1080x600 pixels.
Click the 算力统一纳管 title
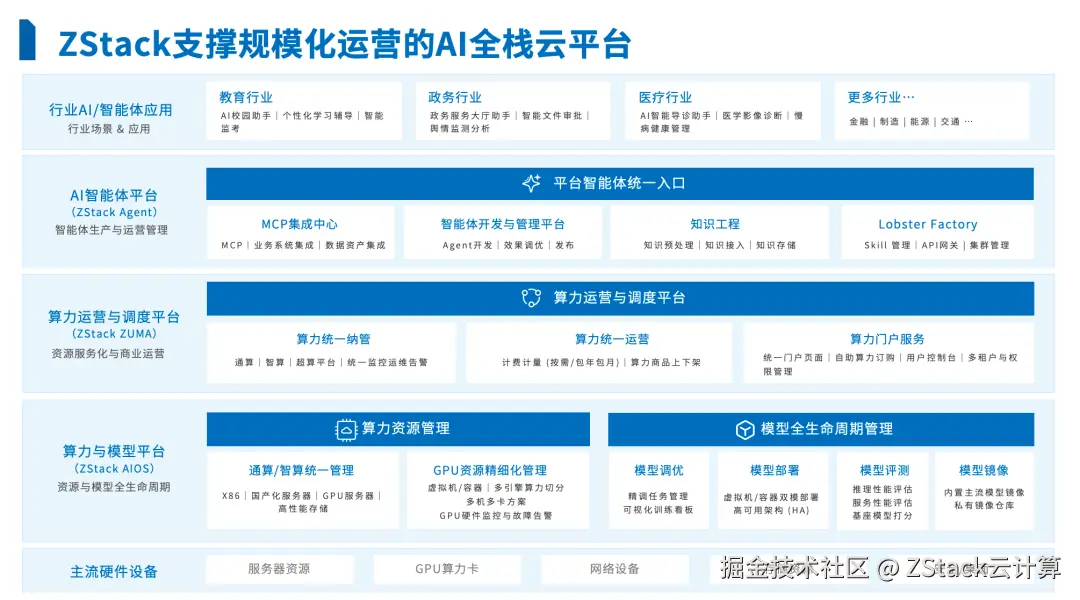[x=333, y=339]
